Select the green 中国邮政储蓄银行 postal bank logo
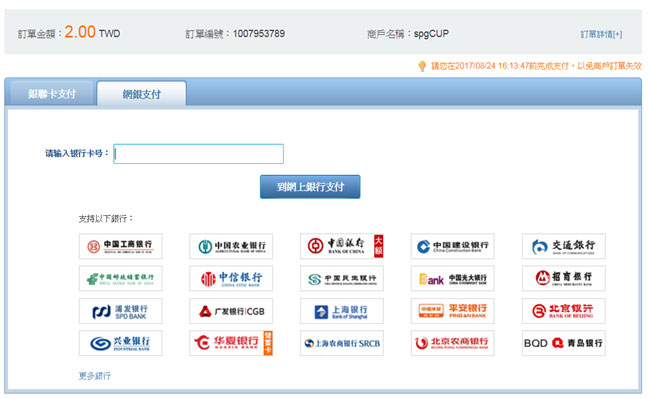Viewport: 648px width, 398px height. (x=121, y=279)
